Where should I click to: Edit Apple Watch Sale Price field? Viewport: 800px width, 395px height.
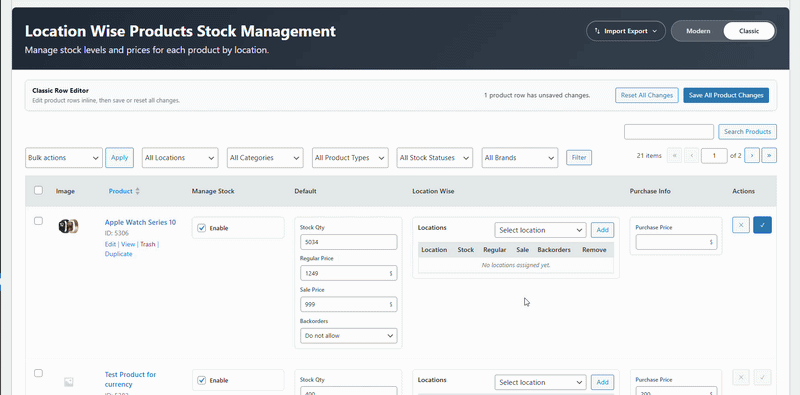tap(348, 305)
